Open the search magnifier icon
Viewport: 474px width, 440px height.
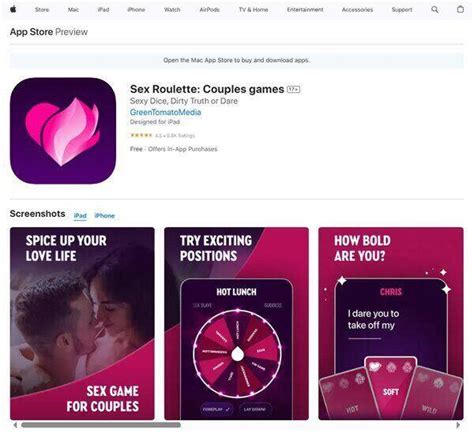point(435,10)
